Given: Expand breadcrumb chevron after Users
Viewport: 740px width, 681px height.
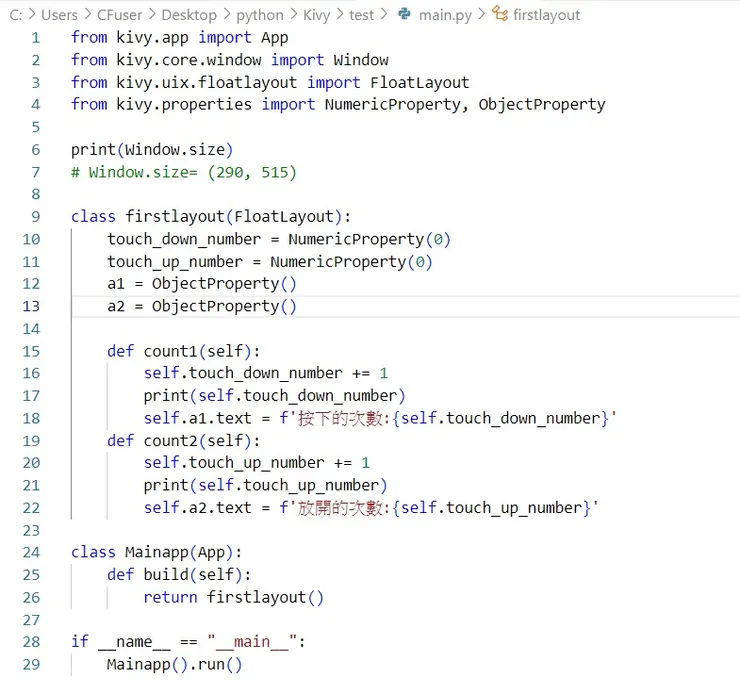Looking at the screenshot, I should point(88,14).
